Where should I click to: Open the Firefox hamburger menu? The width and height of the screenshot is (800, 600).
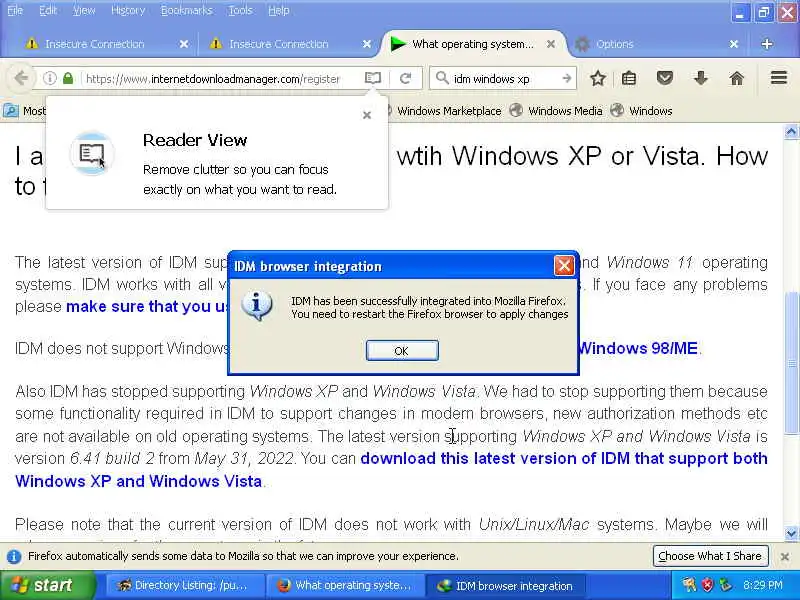click(x=779, y=78)
